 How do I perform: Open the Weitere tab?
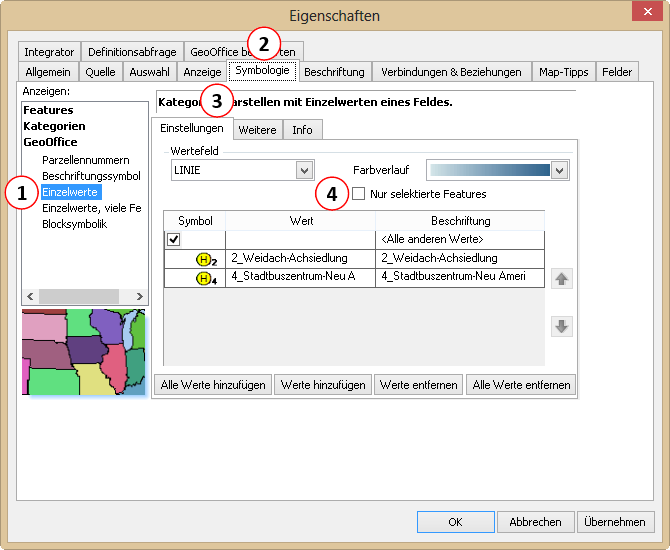tap(257, 130)
